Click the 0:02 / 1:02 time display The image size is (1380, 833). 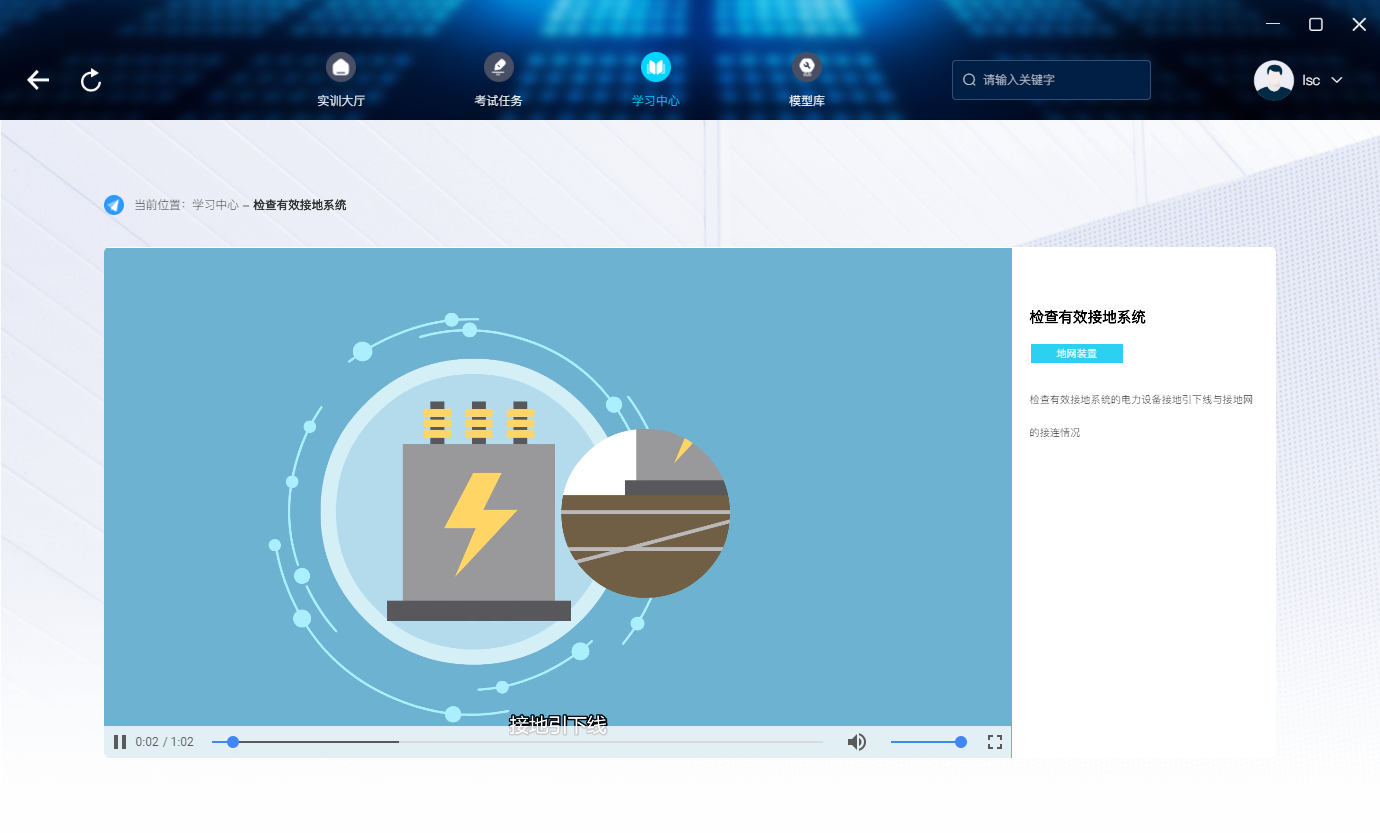(165, 742)
